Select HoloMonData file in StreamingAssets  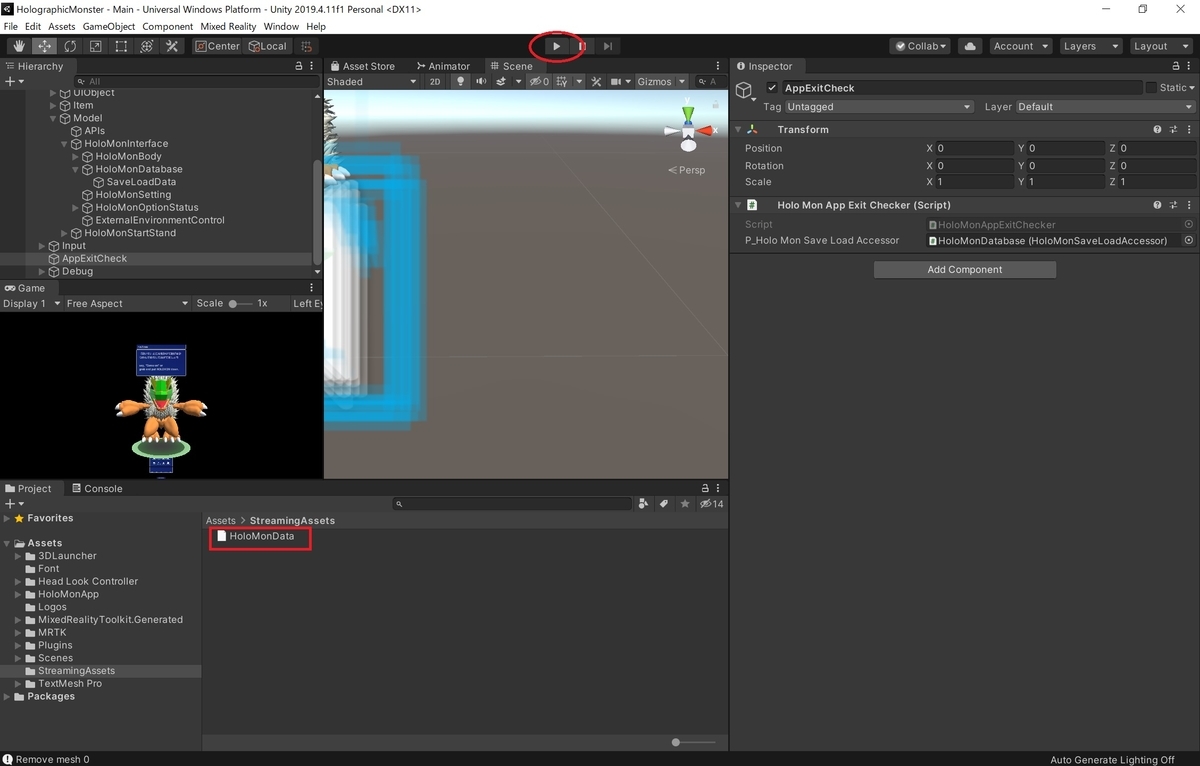255,536
